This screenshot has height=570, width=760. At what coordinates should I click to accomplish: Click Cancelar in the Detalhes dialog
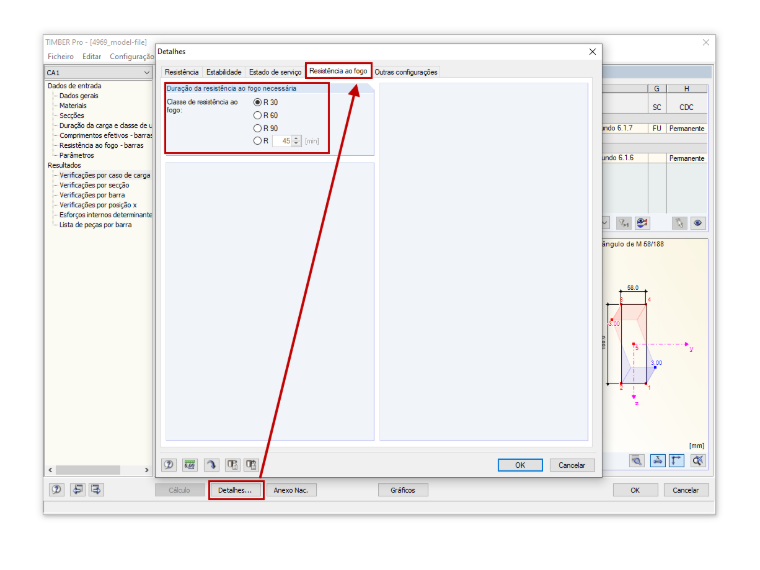[572, 465]
